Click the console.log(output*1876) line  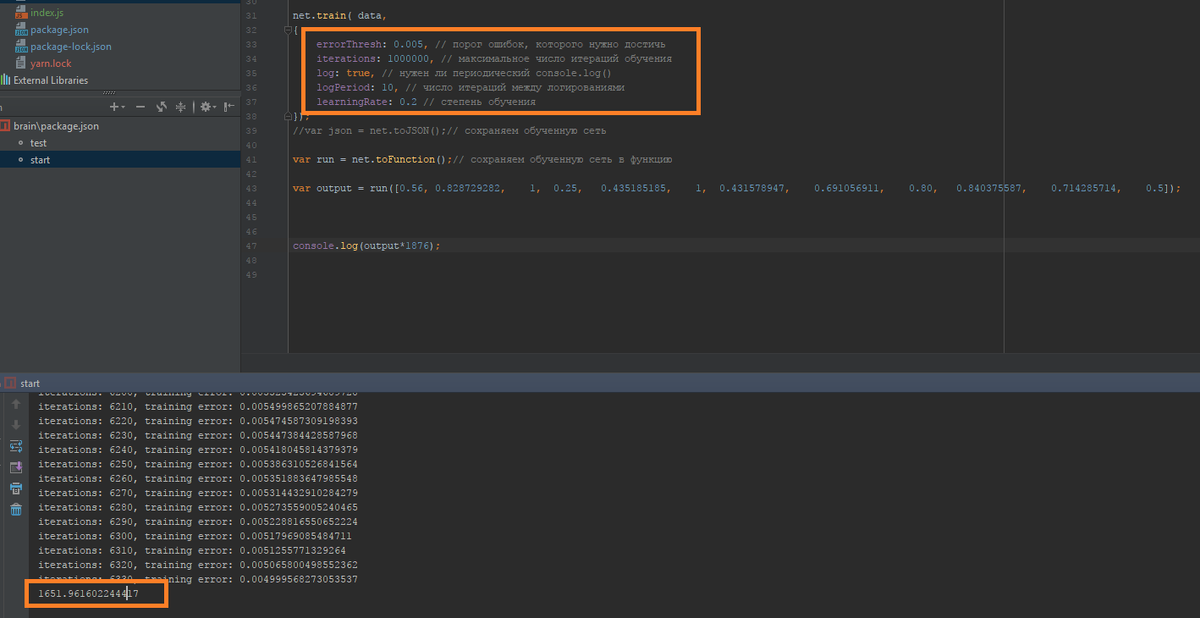point(366,245)
